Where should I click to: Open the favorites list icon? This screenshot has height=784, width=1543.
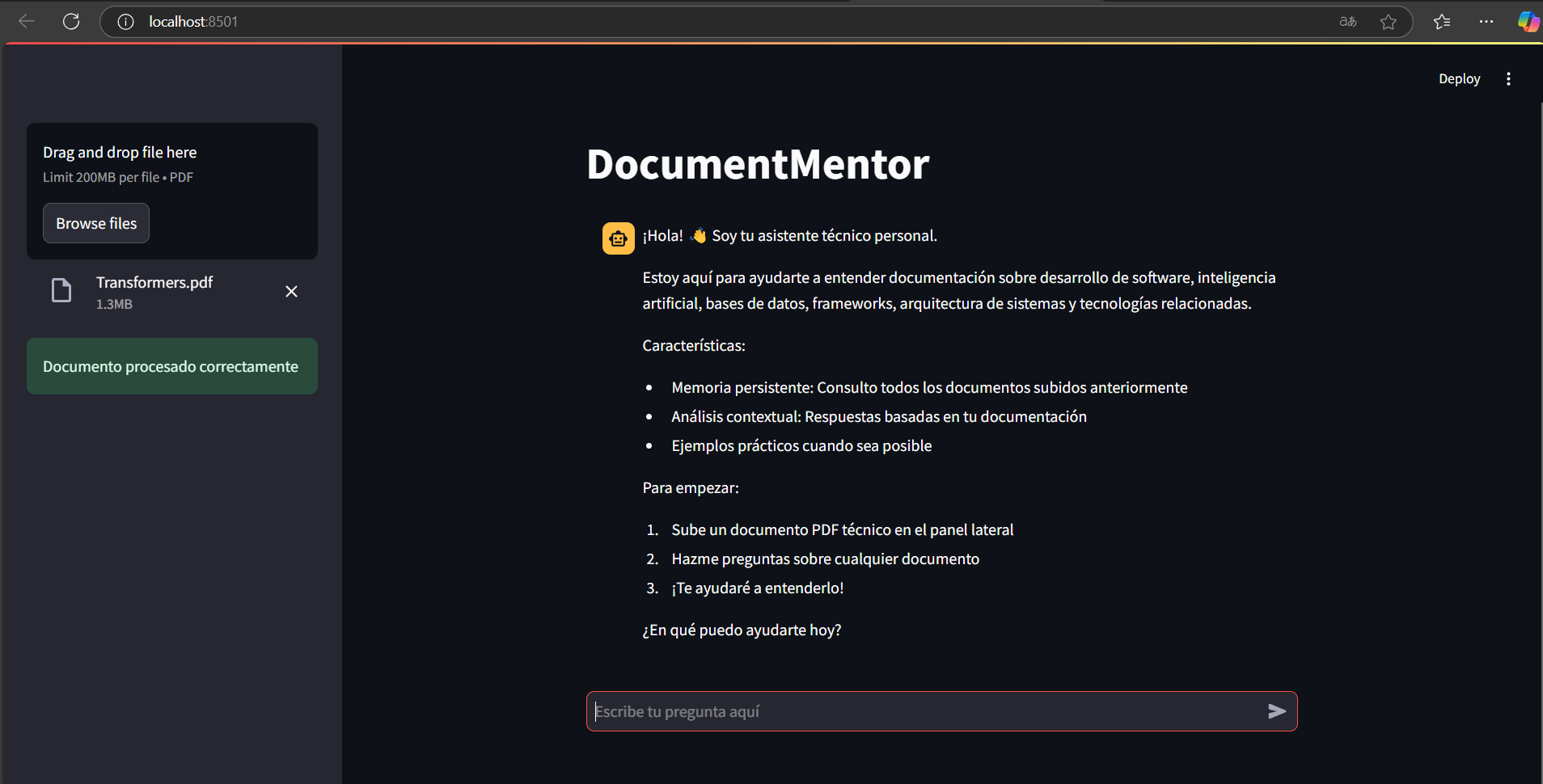pyautogui.click(x=1442, y=22)
